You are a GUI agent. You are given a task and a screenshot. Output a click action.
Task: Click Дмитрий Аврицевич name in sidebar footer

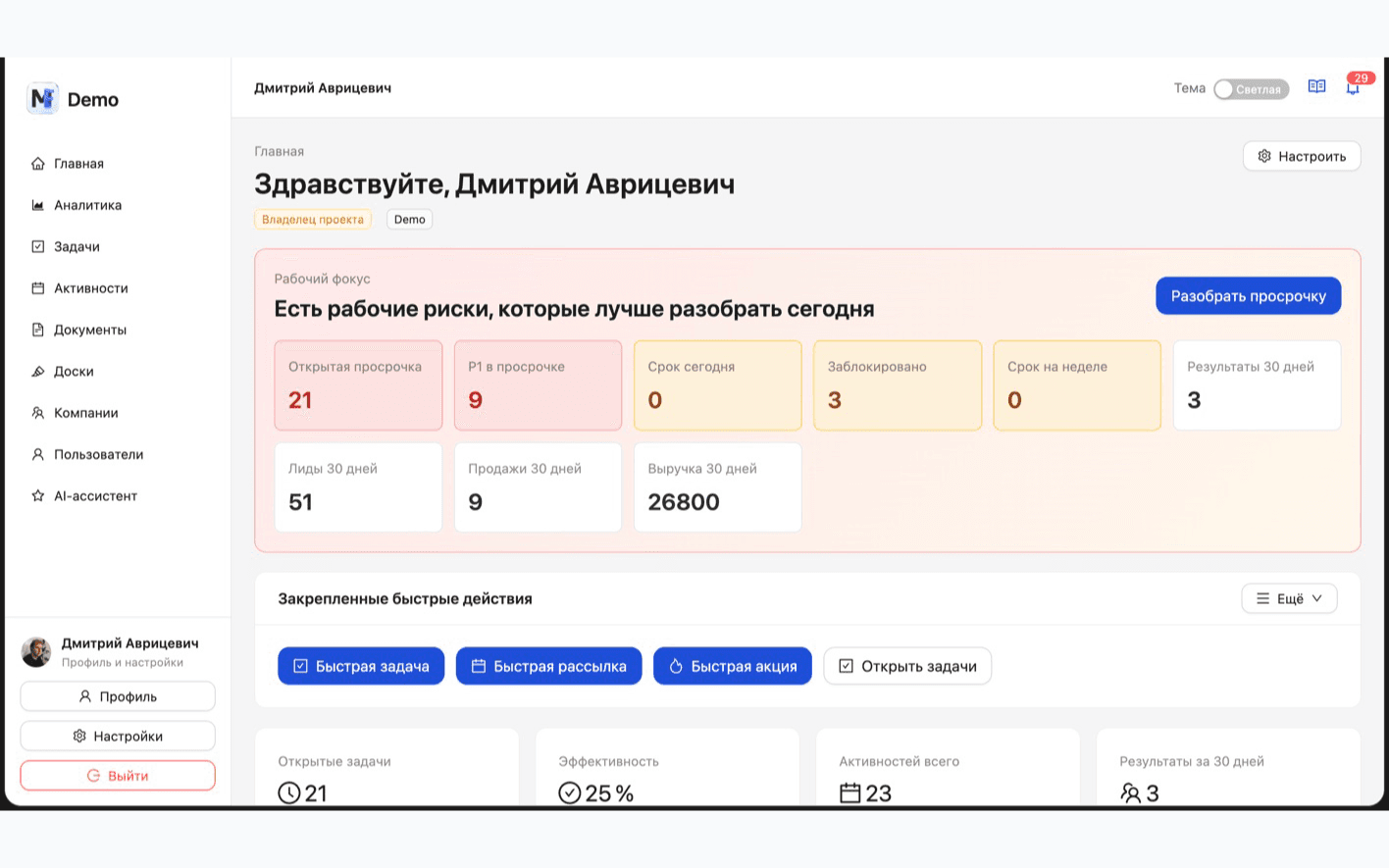point(130,643)
